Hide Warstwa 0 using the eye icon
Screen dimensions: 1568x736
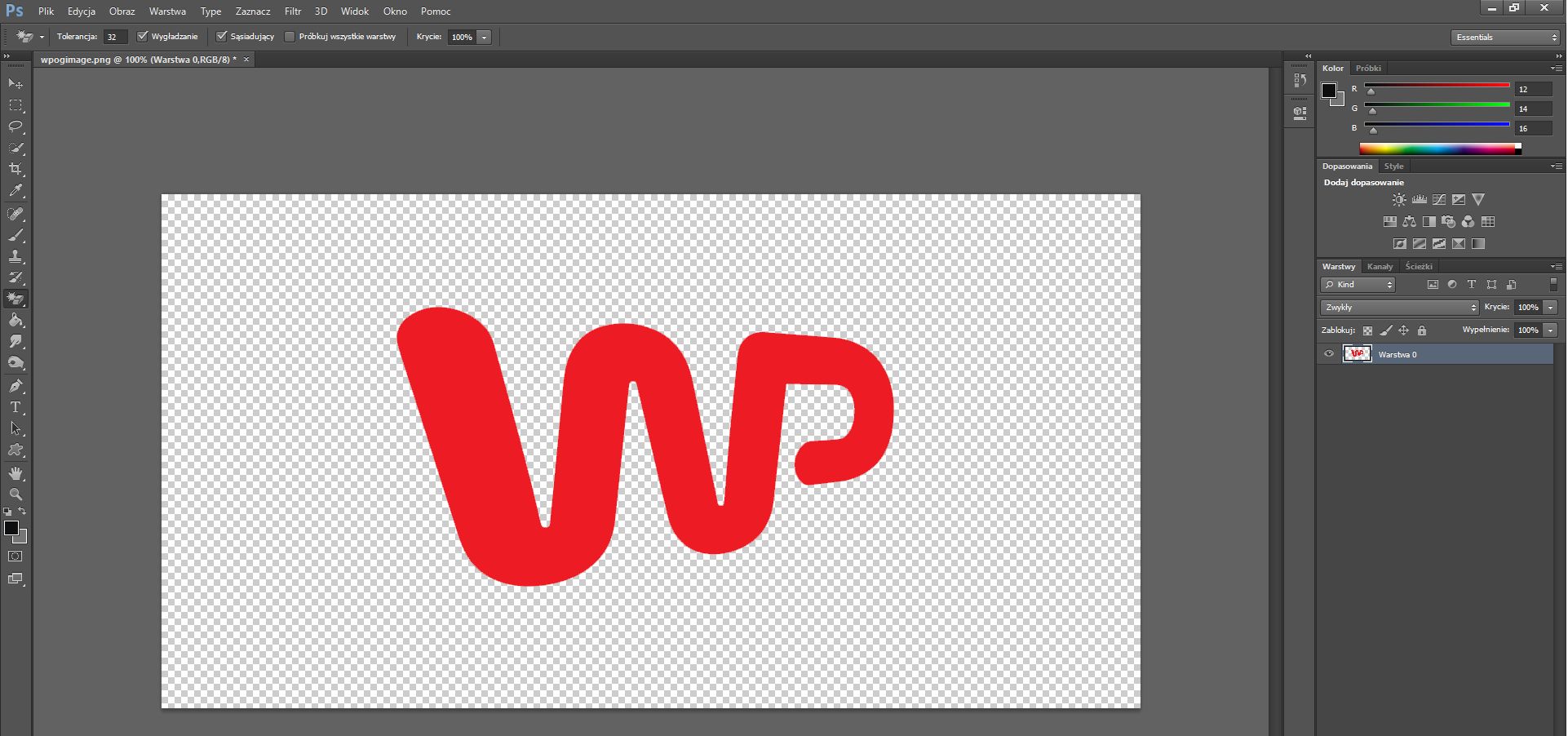coord(1329,354)
